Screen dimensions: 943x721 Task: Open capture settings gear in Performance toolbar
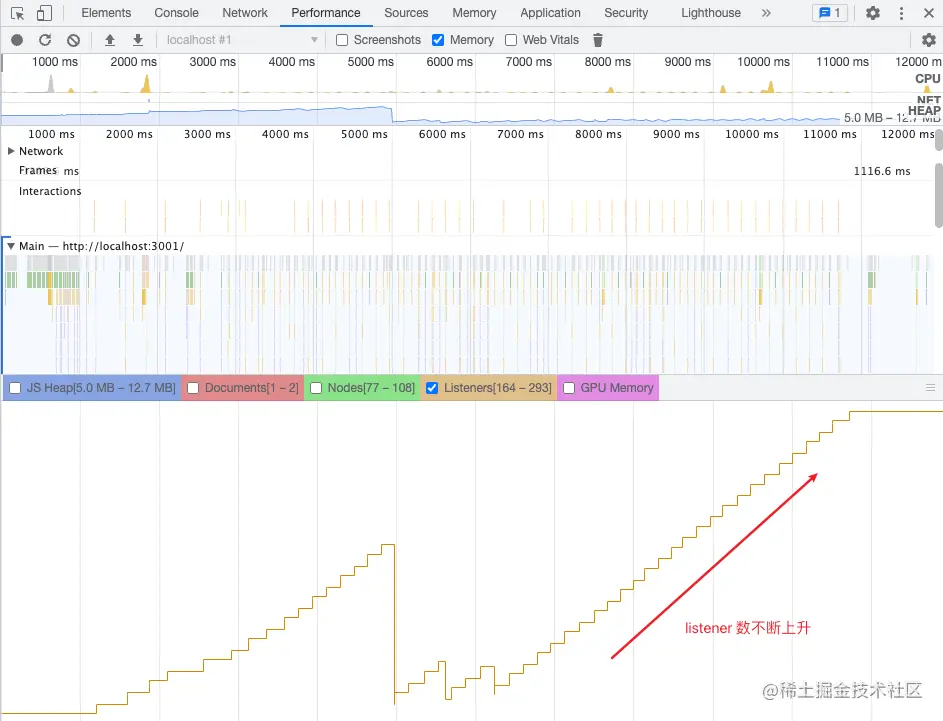[929, 40]
